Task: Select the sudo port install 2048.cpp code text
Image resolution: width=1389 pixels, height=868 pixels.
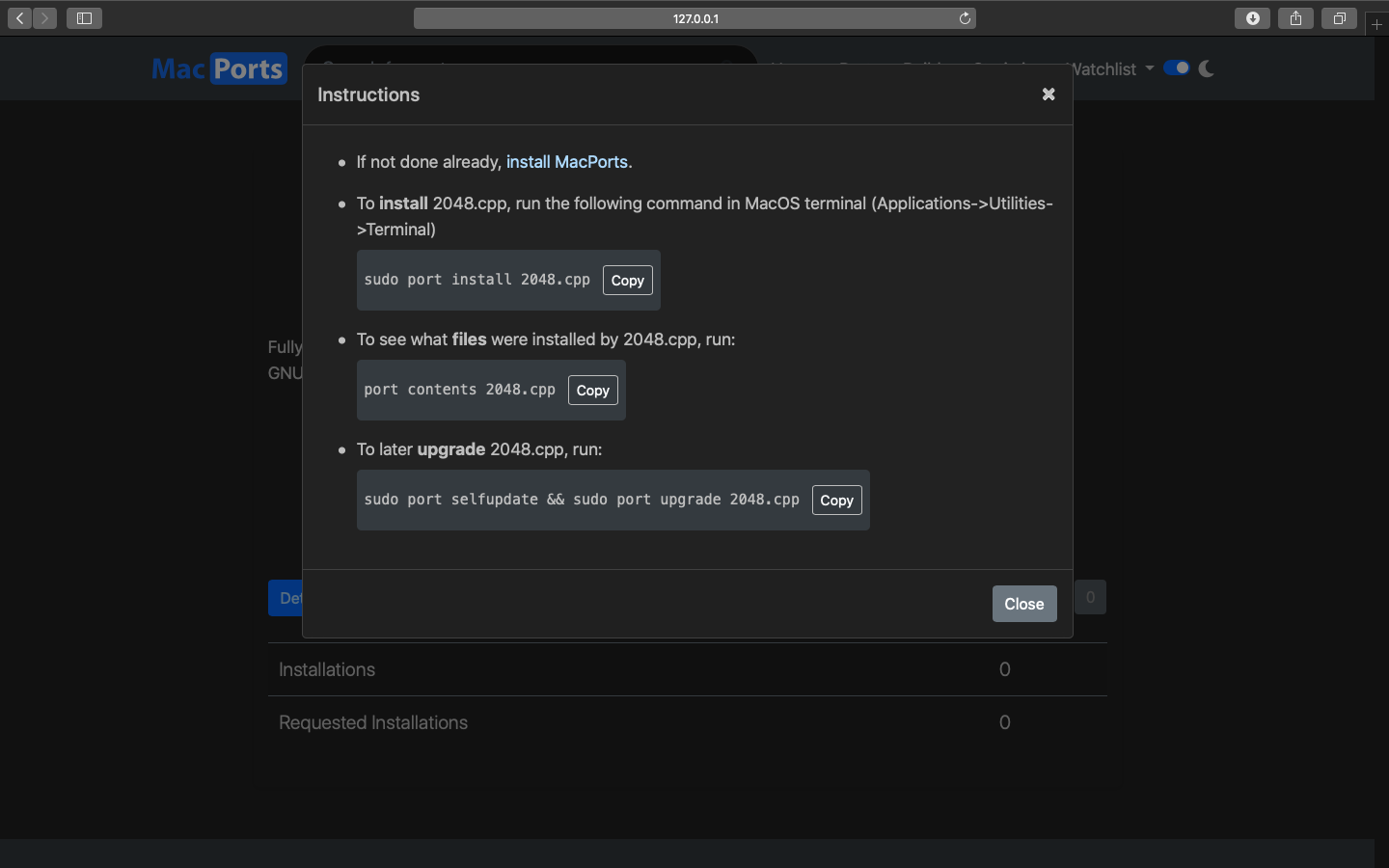Action: pos(477,280)
